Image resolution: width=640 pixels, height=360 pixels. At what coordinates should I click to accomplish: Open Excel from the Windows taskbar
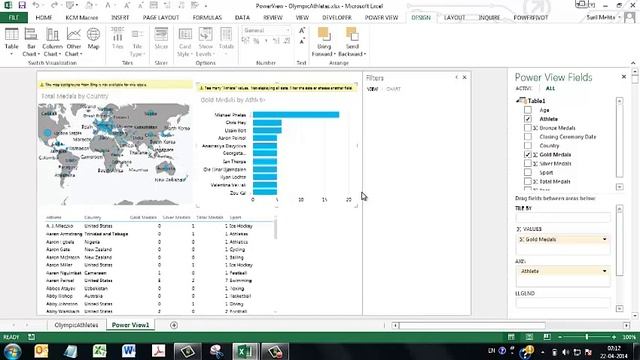click(x=245, y=351)
